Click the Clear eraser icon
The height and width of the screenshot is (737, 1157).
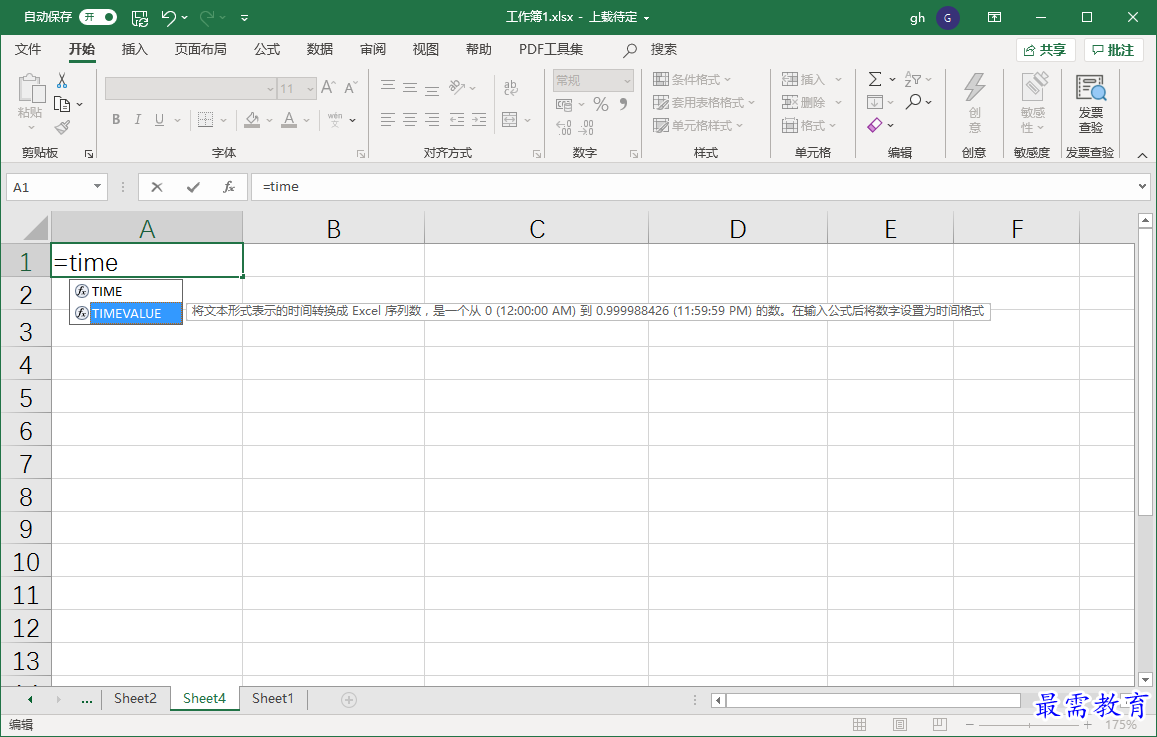click(x=875, y=125)
